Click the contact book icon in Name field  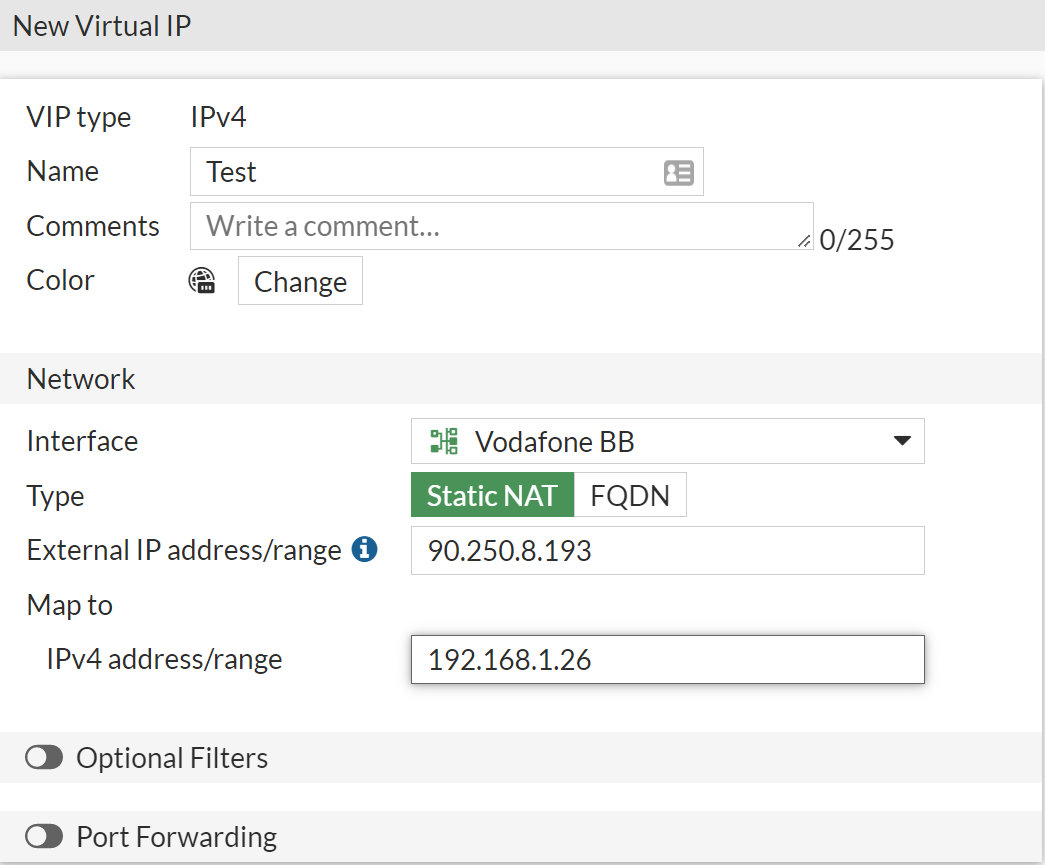coord(679,171)
